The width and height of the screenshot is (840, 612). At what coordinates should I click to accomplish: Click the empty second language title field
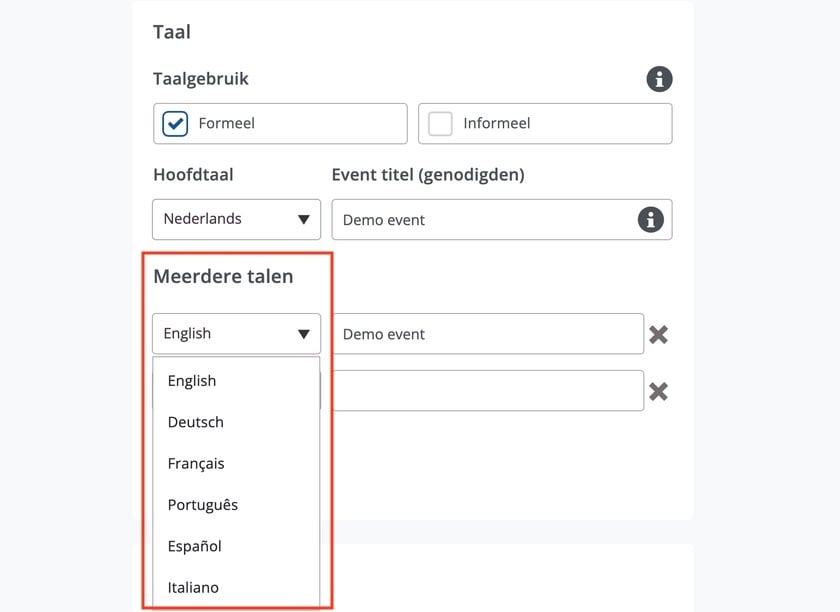pyautogui.click(x=487, y=391)
